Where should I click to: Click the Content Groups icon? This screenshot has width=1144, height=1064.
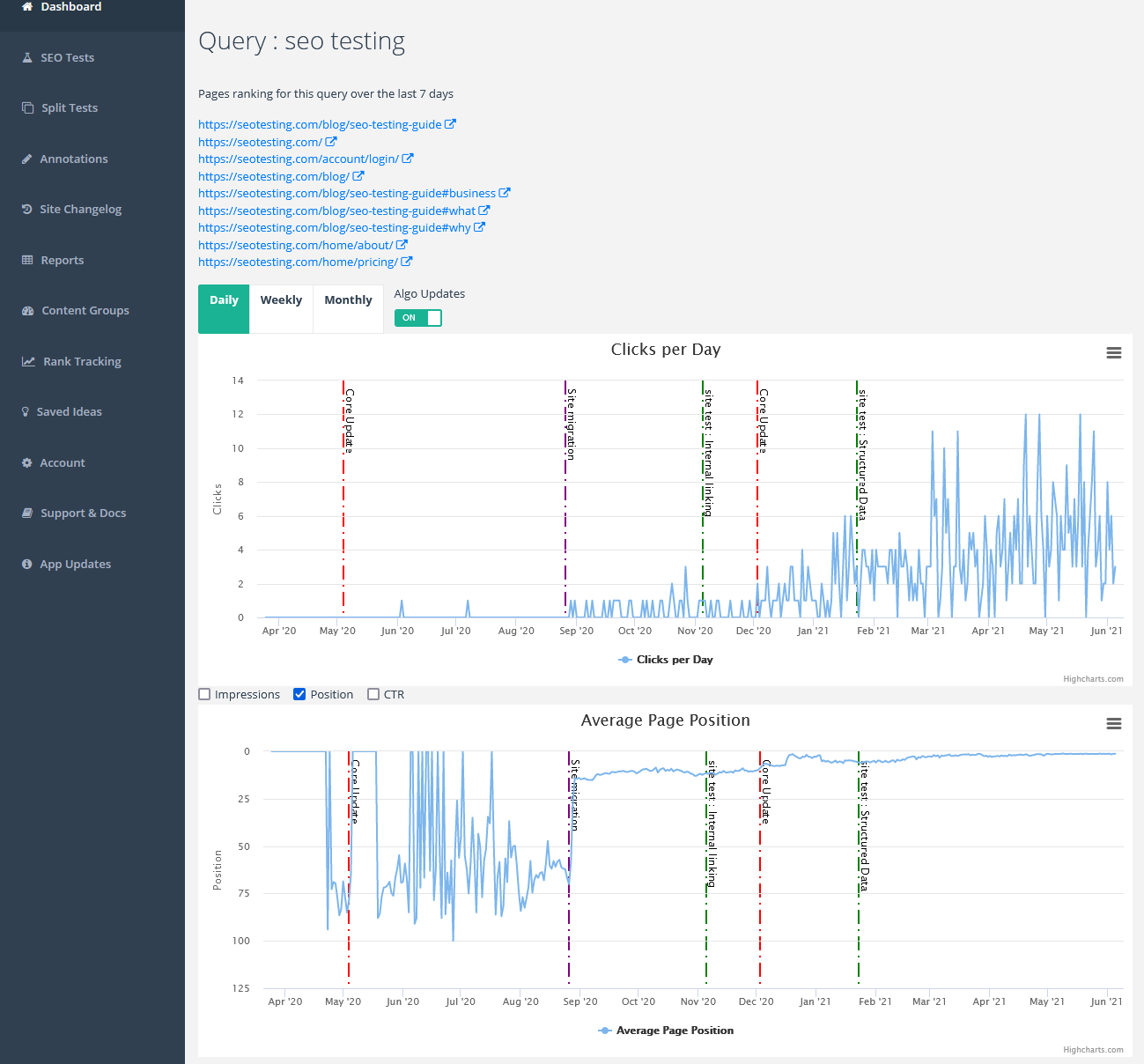(27, 310)
